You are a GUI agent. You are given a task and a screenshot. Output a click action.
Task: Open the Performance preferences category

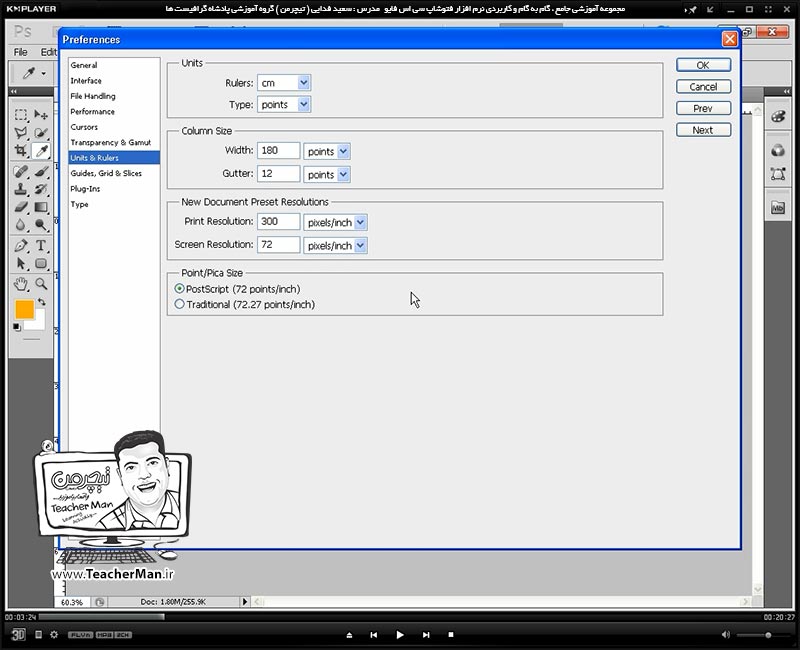pyautogui.click(x=114, y=111)
